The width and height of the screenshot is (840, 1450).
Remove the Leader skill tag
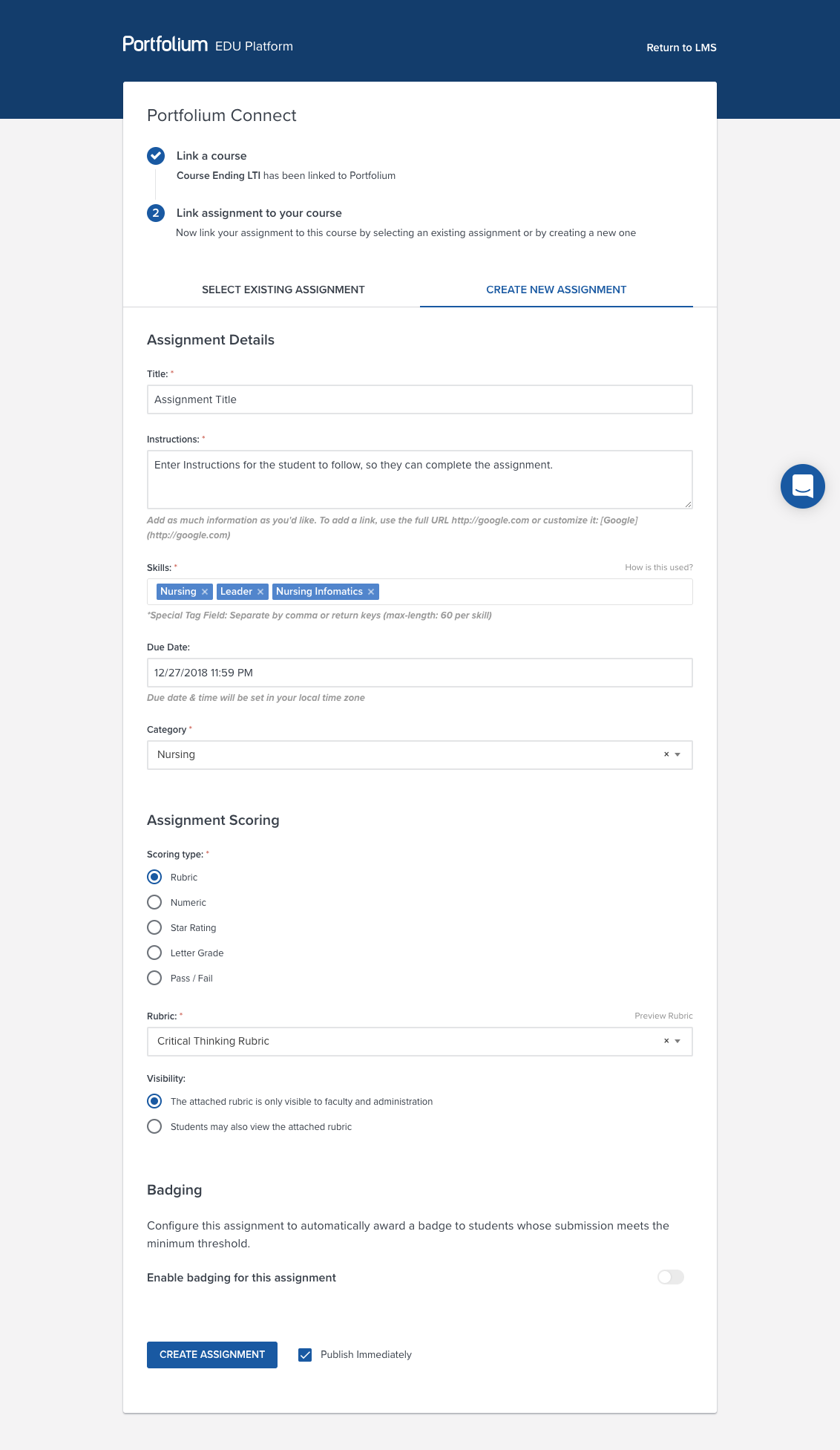click(260, 592)
